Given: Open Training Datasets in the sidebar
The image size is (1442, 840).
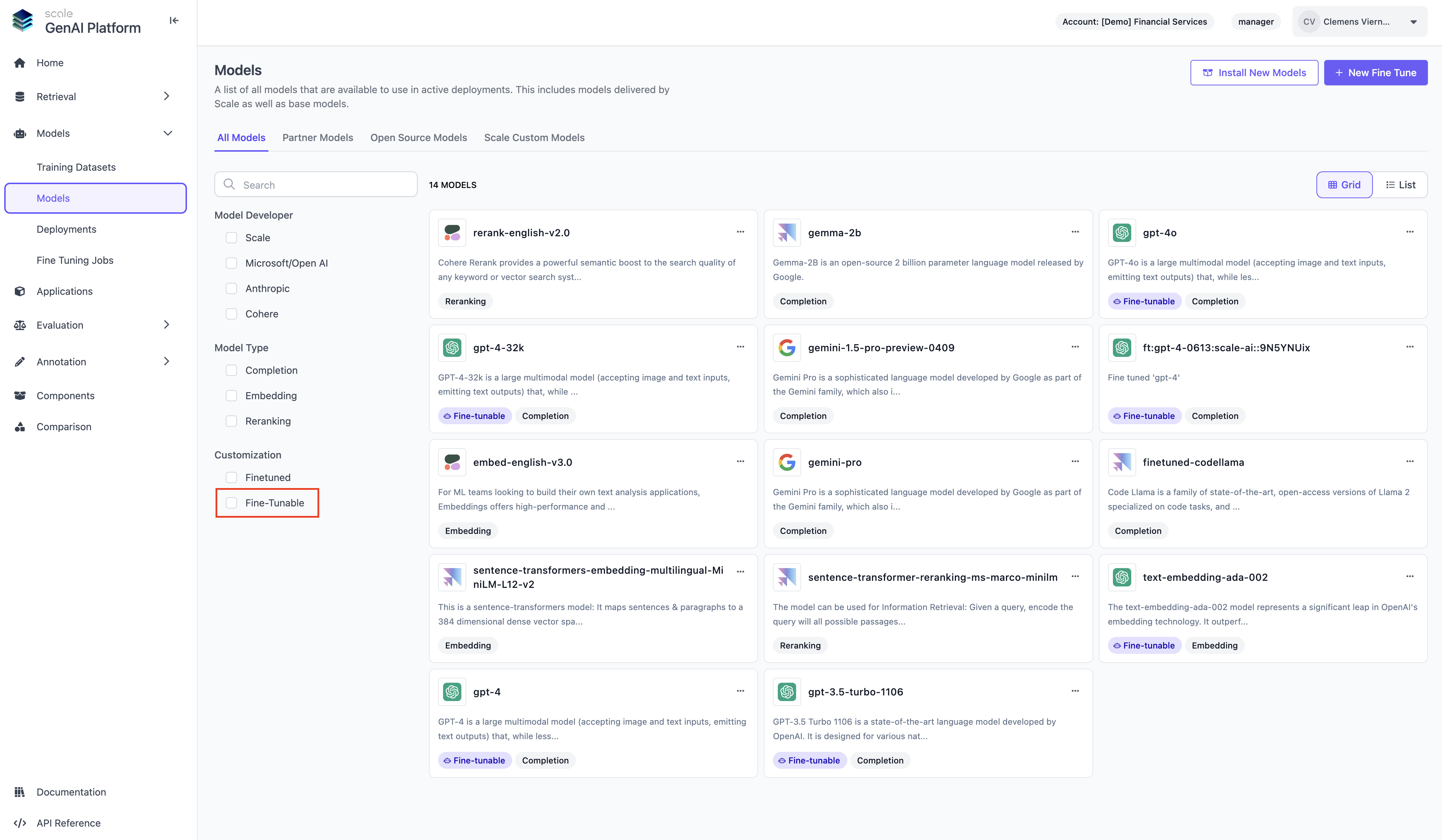Looking at the screenshot, I should [x=76, y=167].
